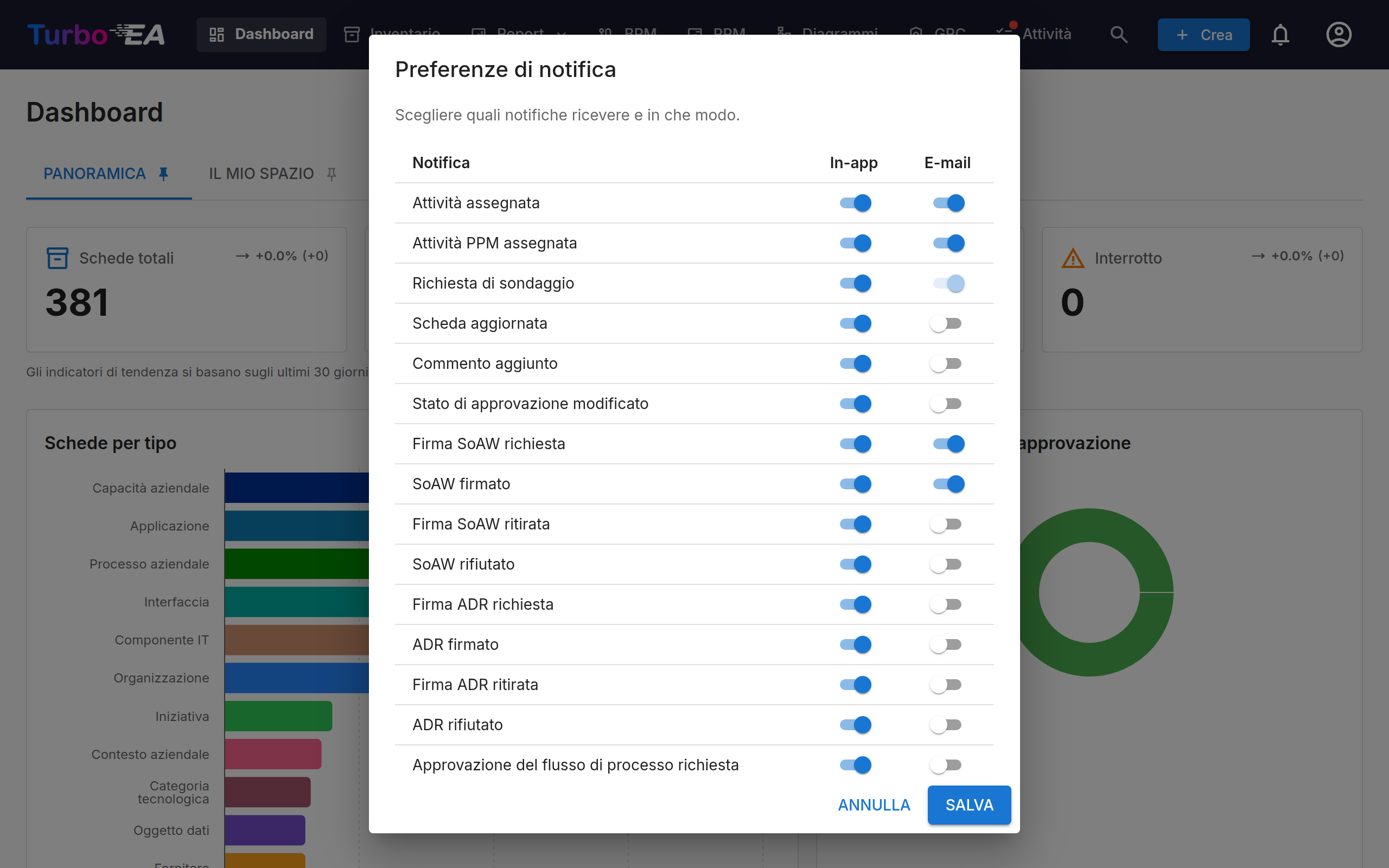
Task: Enable E-mail for Scheda aggiornata
Action: pos(946,323)
